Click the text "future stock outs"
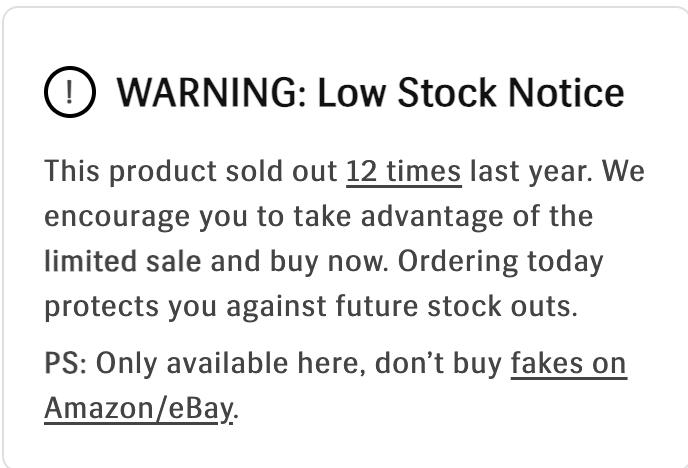688x468 pixels. 483,306
